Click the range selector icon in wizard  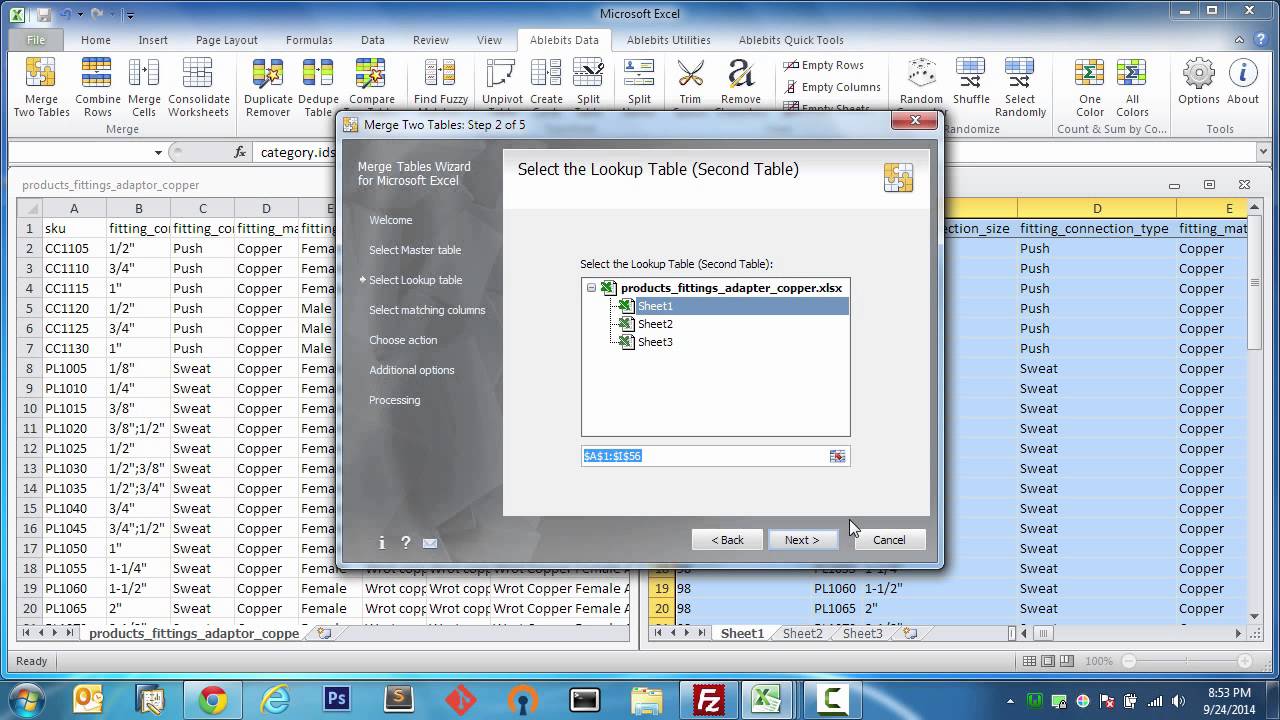point(837,456)
